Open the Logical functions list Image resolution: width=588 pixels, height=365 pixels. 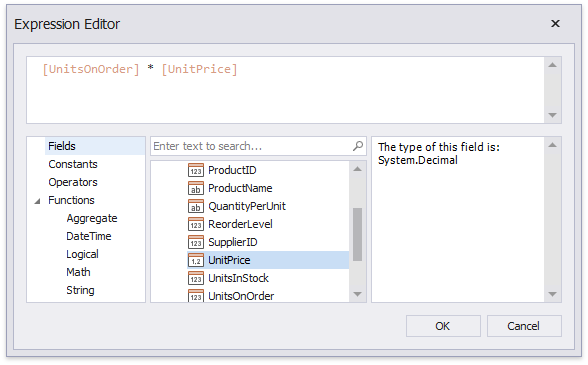pyautogui.click(x=82, y=254)
